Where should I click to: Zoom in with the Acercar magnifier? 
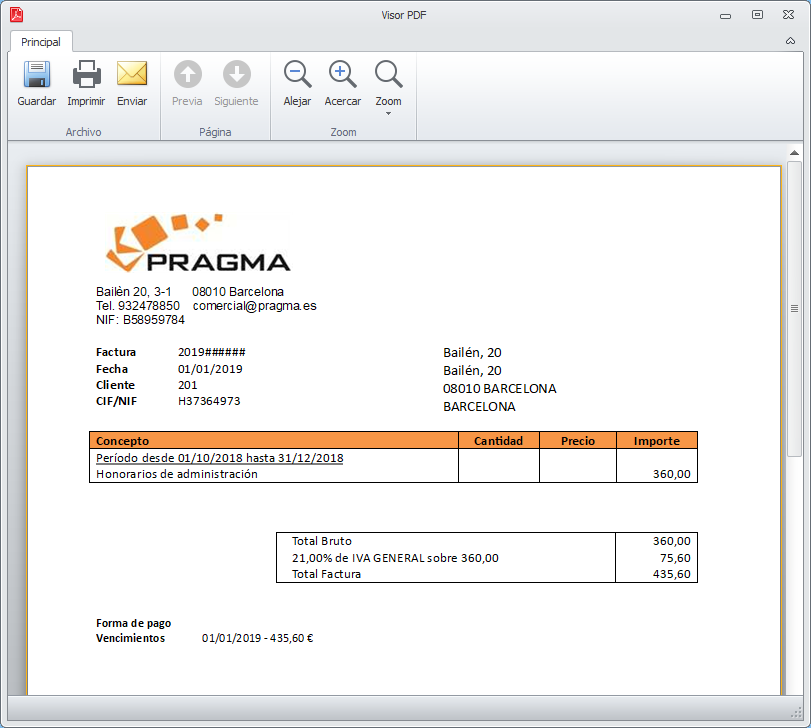[x=342, y=74]
